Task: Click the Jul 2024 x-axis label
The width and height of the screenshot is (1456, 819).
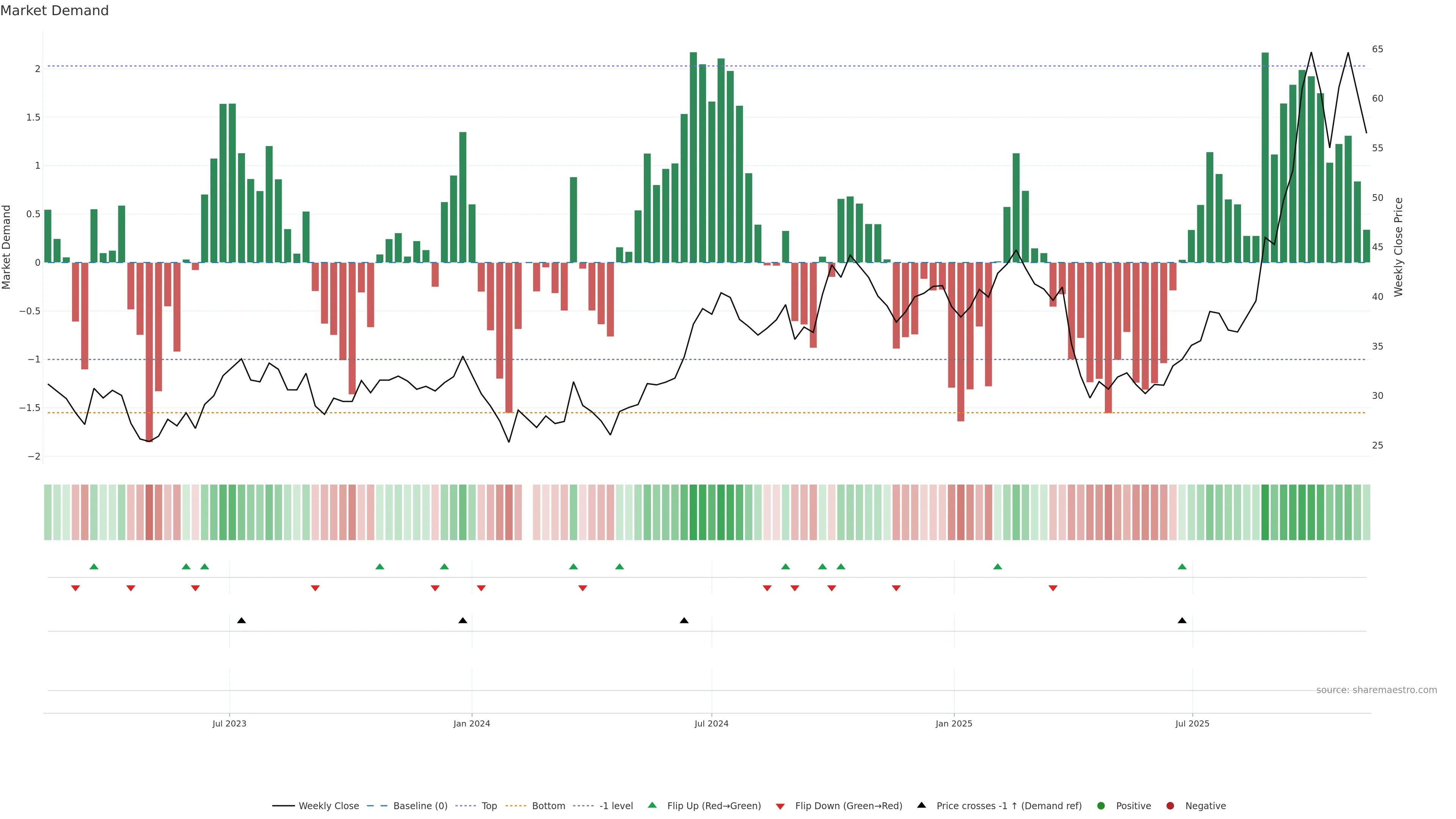Action: pos(711,723)
